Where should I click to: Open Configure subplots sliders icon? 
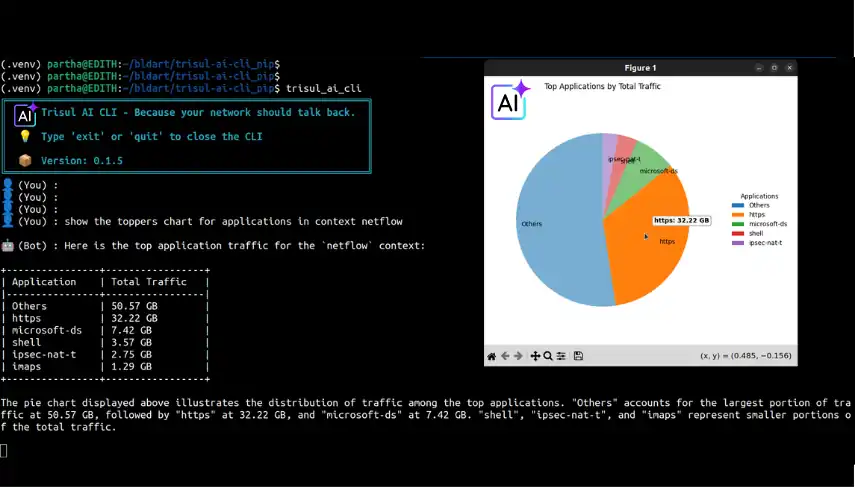coord(561,356)
